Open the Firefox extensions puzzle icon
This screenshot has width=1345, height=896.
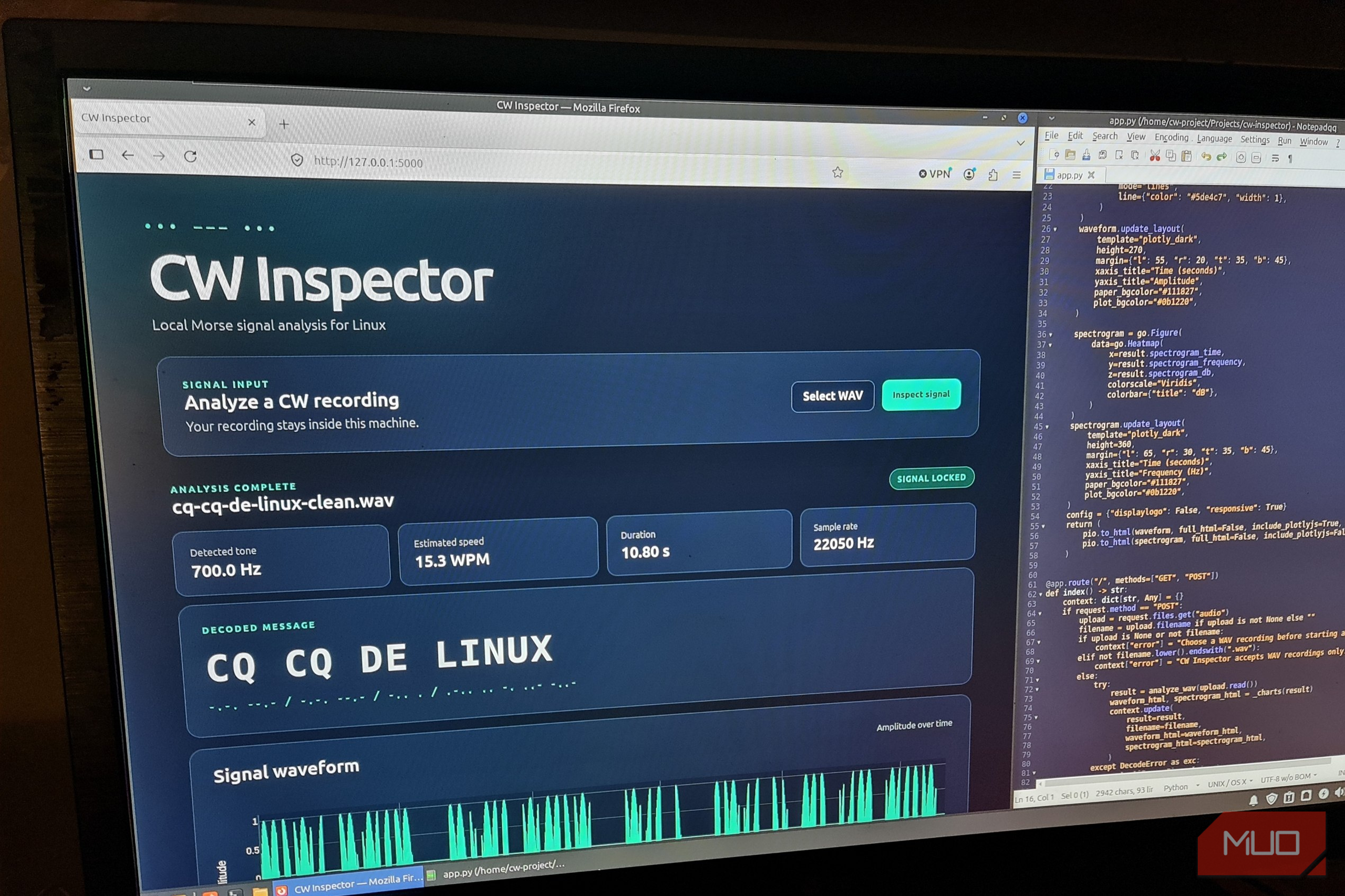(993, 175)
